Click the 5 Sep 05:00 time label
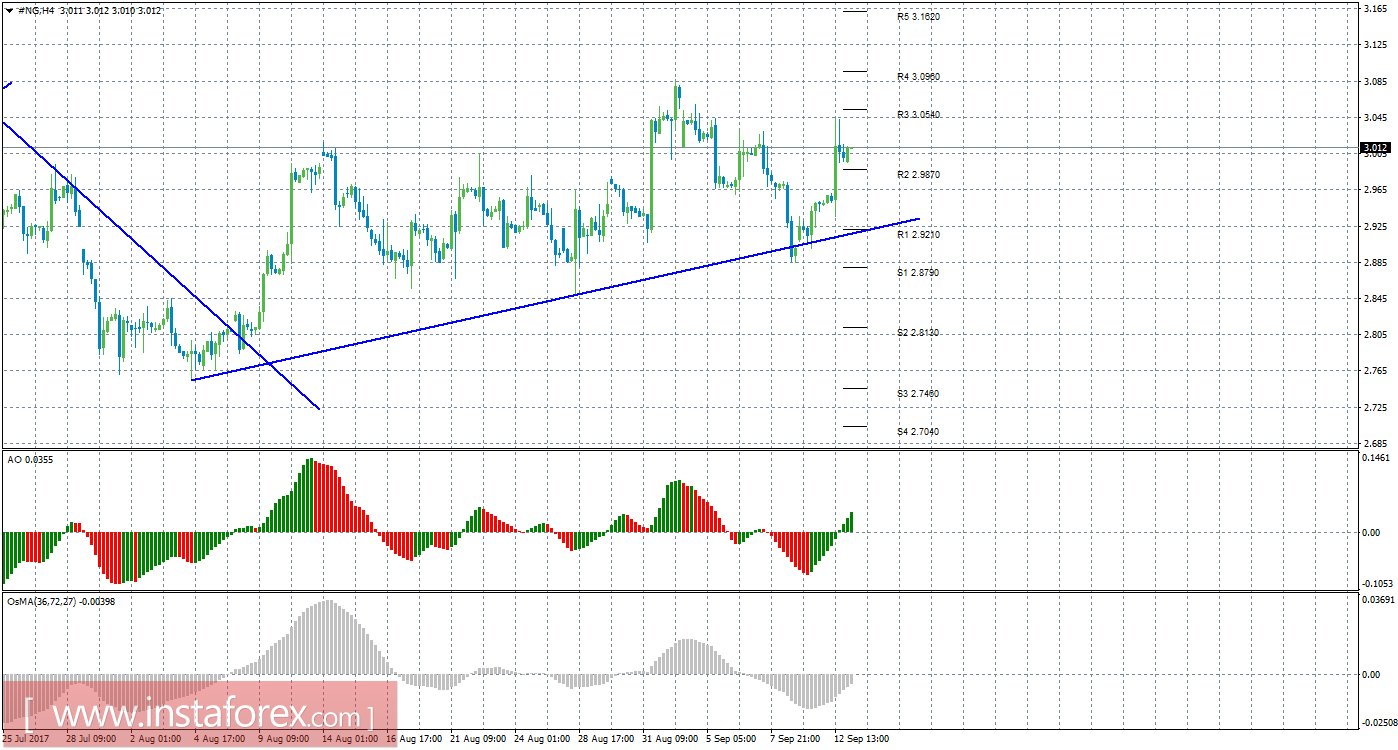 tap(732, 740)
